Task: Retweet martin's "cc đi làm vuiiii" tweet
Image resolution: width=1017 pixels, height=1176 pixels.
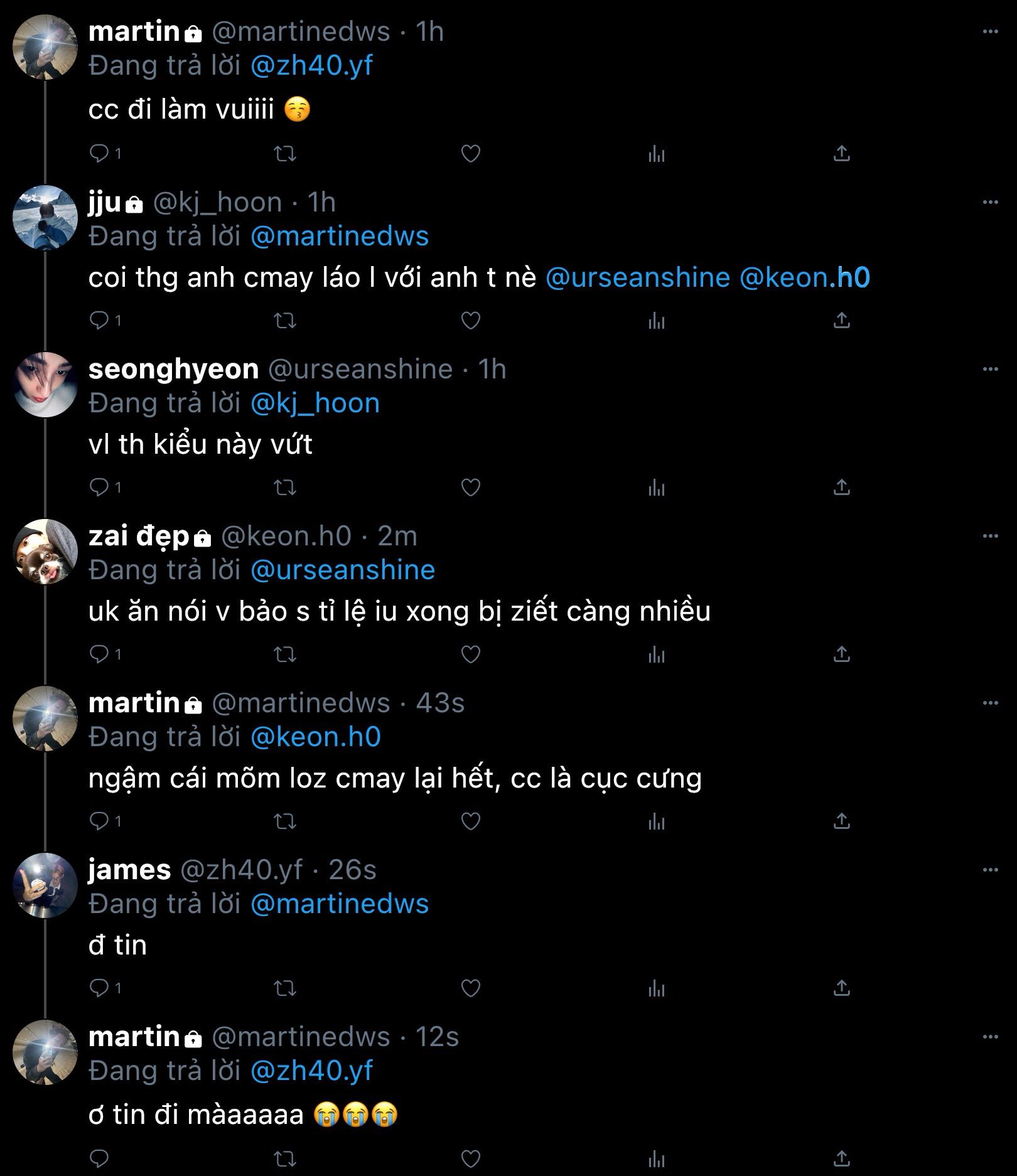Action: click(x=286, y=154)
